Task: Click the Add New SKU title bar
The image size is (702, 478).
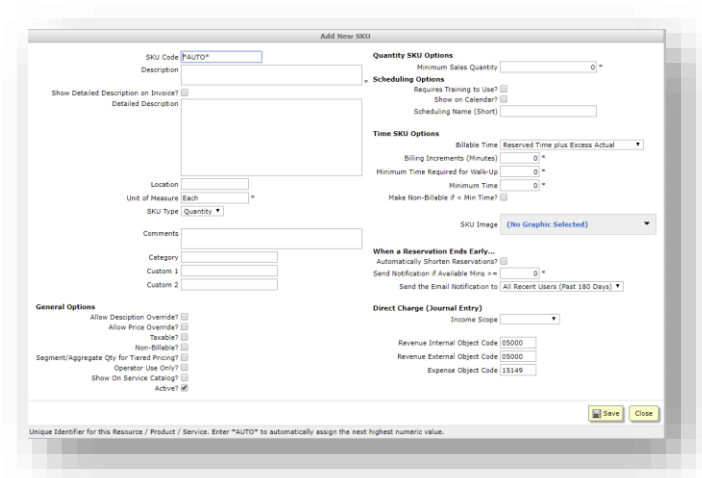Action: pos(346,36)
